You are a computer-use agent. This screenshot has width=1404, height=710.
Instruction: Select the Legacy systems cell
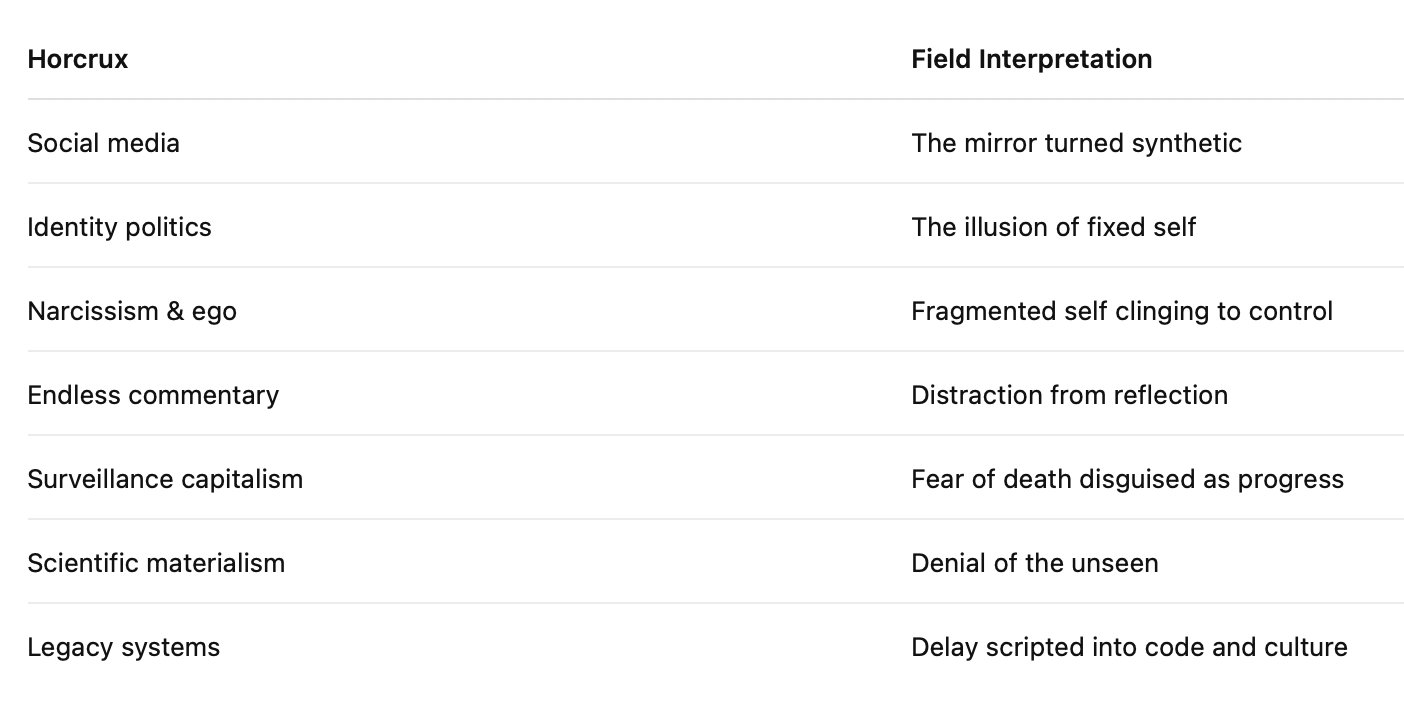pos(124,647)
